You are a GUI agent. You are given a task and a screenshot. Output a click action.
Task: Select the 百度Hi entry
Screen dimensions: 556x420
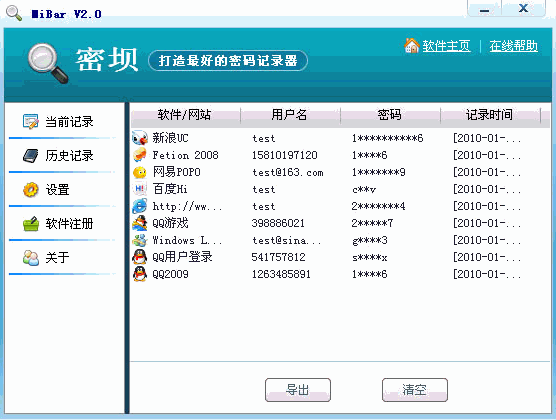pyautogui.click(x=170, y=189)
